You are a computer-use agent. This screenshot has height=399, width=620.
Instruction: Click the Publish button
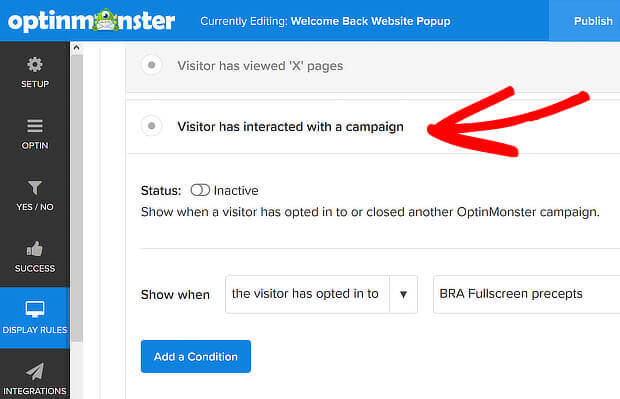point(593,21)
